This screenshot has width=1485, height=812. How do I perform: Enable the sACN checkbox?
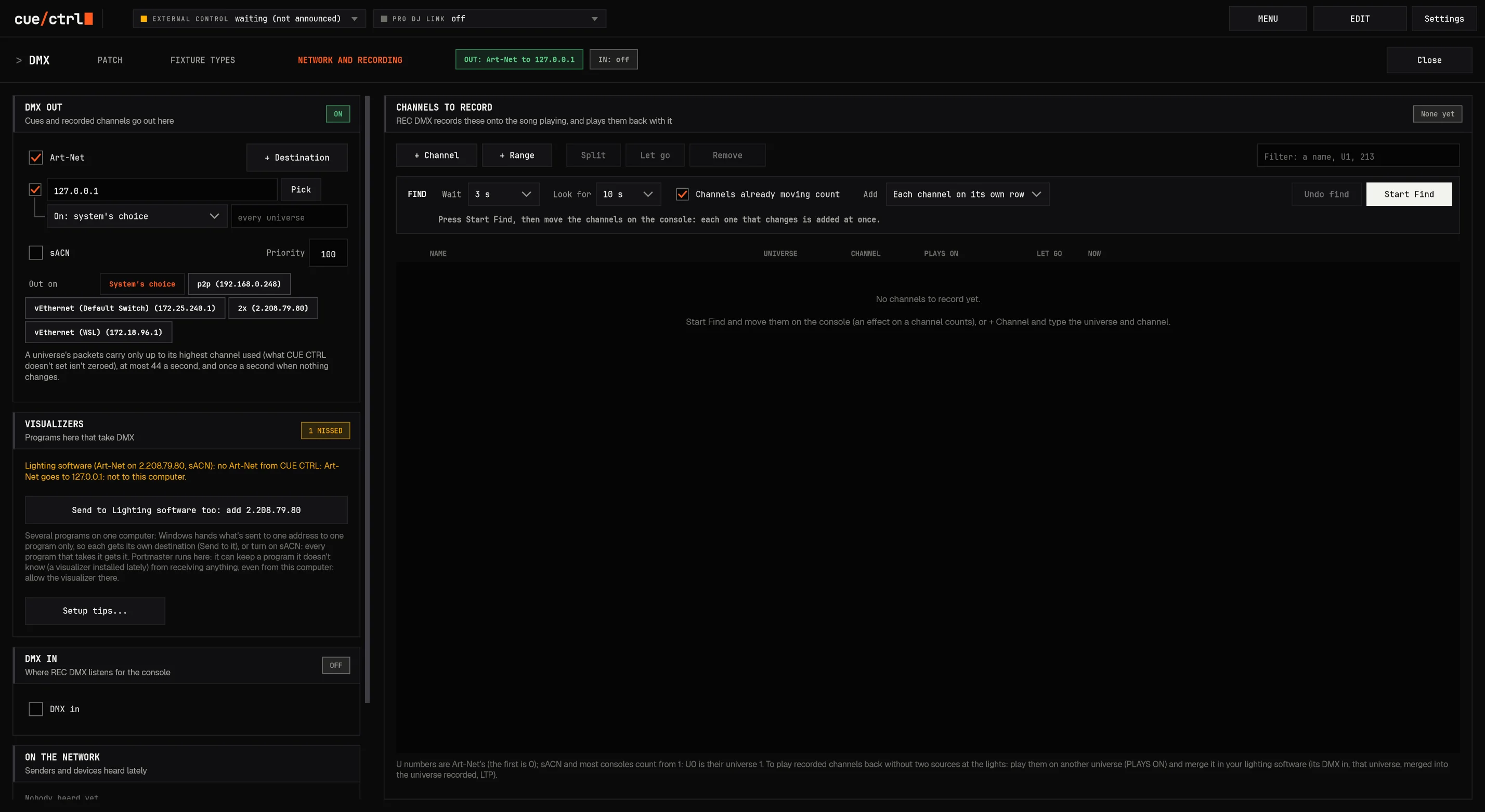(x=36, y=253)
